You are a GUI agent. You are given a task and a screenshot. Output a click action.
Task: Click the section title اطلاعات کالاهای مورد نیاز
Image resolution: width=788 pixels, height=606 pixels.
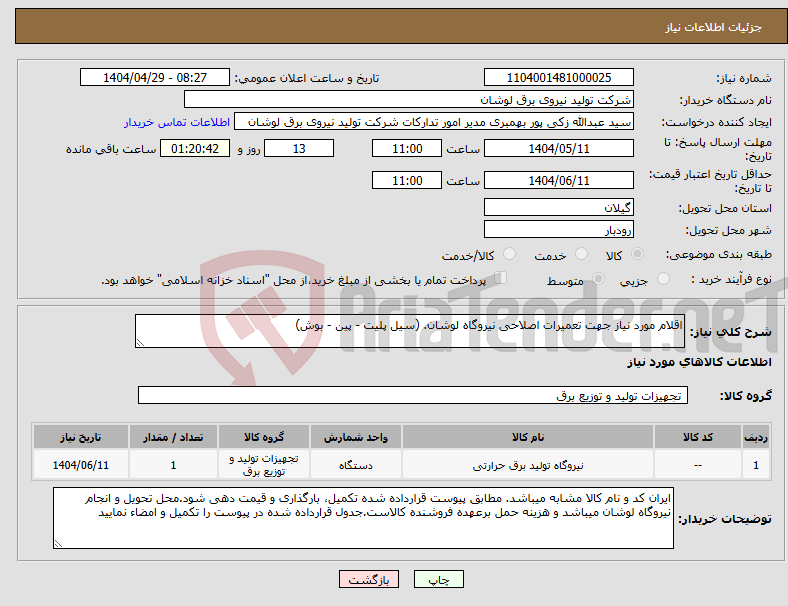699,362
